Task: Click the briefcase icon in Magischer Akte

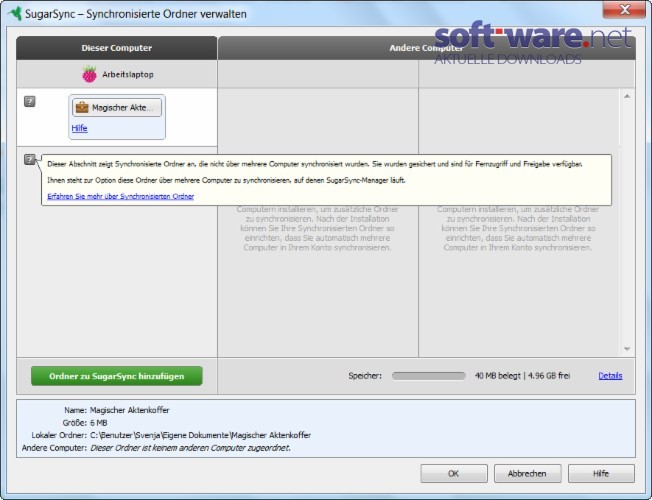Action: 82,107
